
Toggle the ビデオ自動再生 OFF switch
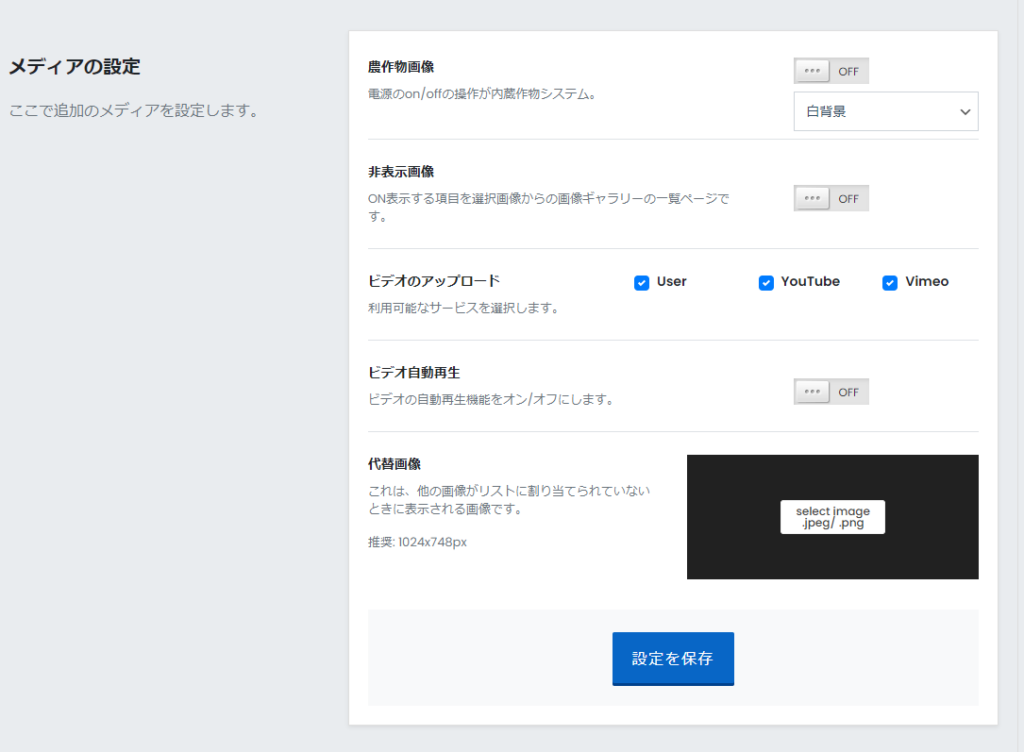point(831,392)
